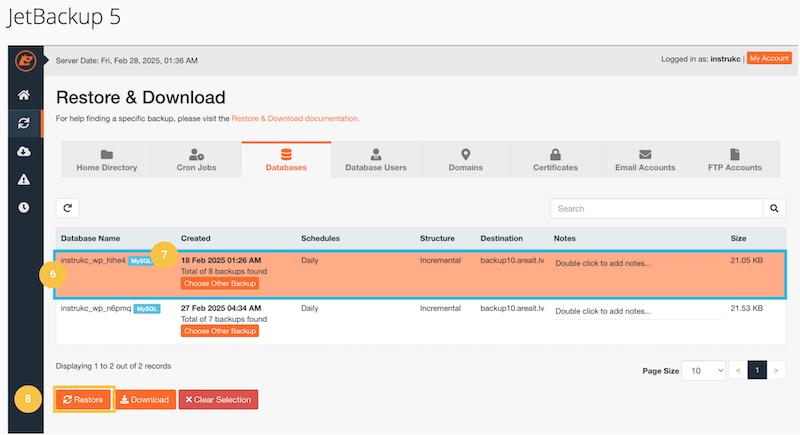Select the Restore & Download sidebar icon
Viewport: 800px width, 435px height.
[x=24, y=123]
